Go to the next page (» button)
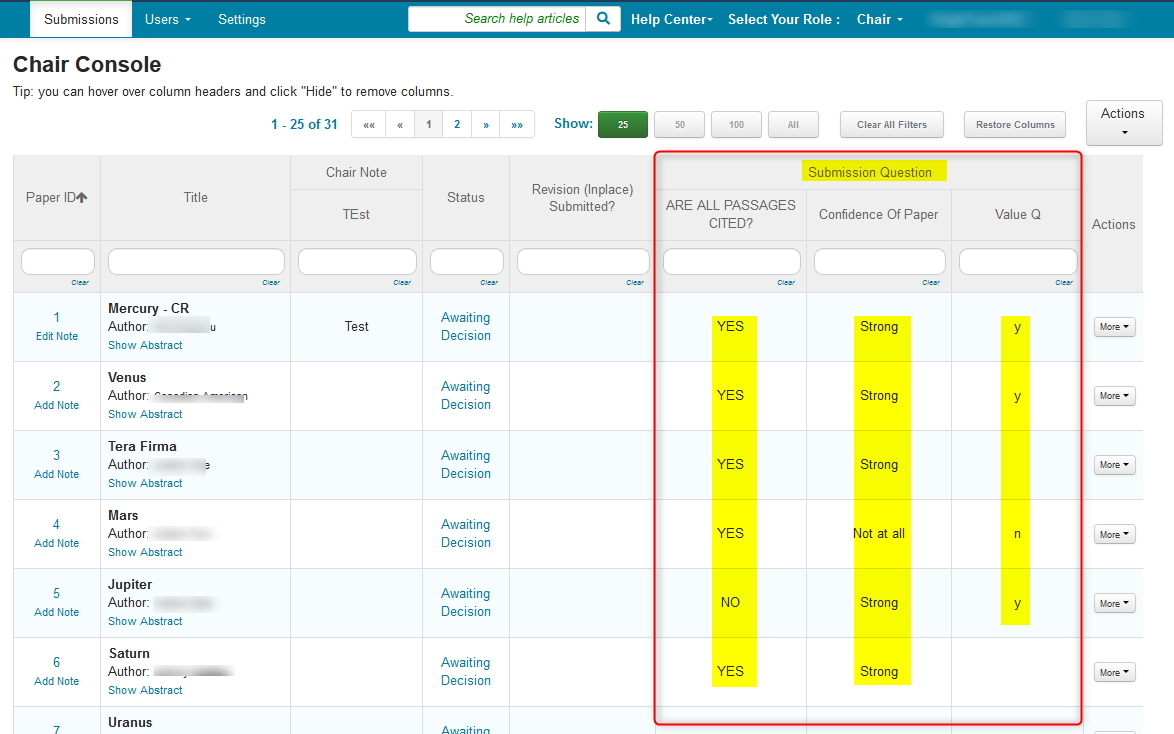 pos(486,124)
